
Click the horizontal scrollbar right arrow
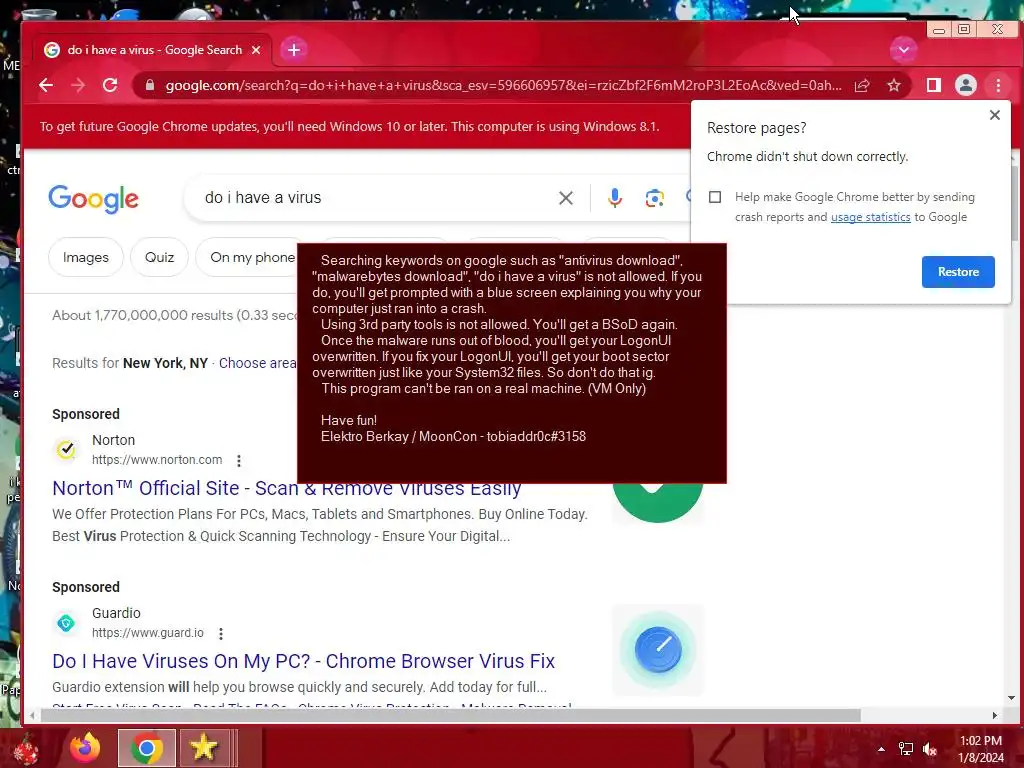[995, 716]
